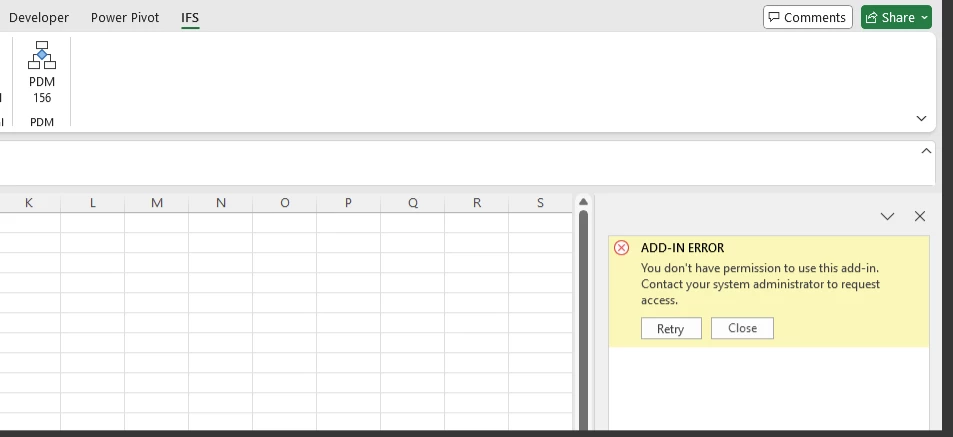Close the add-in task pane with X
The width and height of the screenshot is (953, 437).
click(920, 216)
